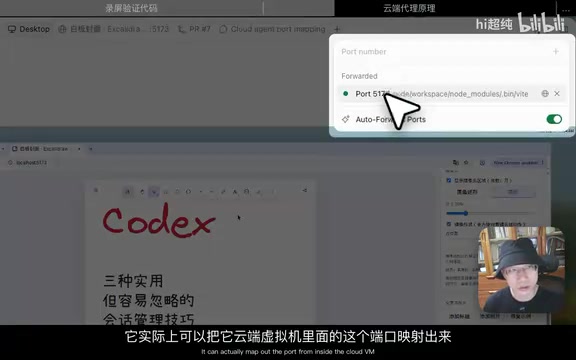
Task: Click the 但容易忽略的 text on the canvas
Action: (148, 300)
